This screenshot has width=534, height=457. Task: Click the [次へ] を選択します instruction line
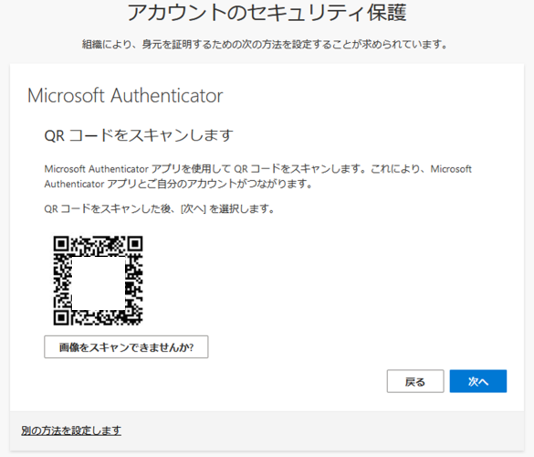[159, 208]
